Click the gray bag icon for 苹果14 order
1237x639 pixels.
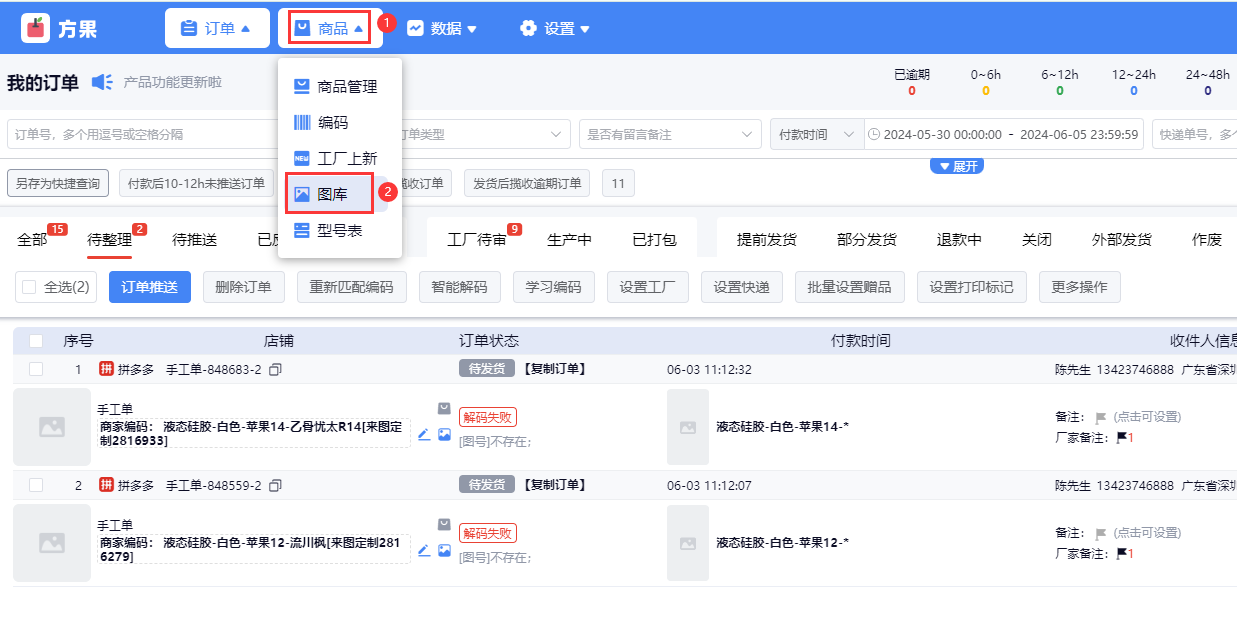tap(444, 409)
